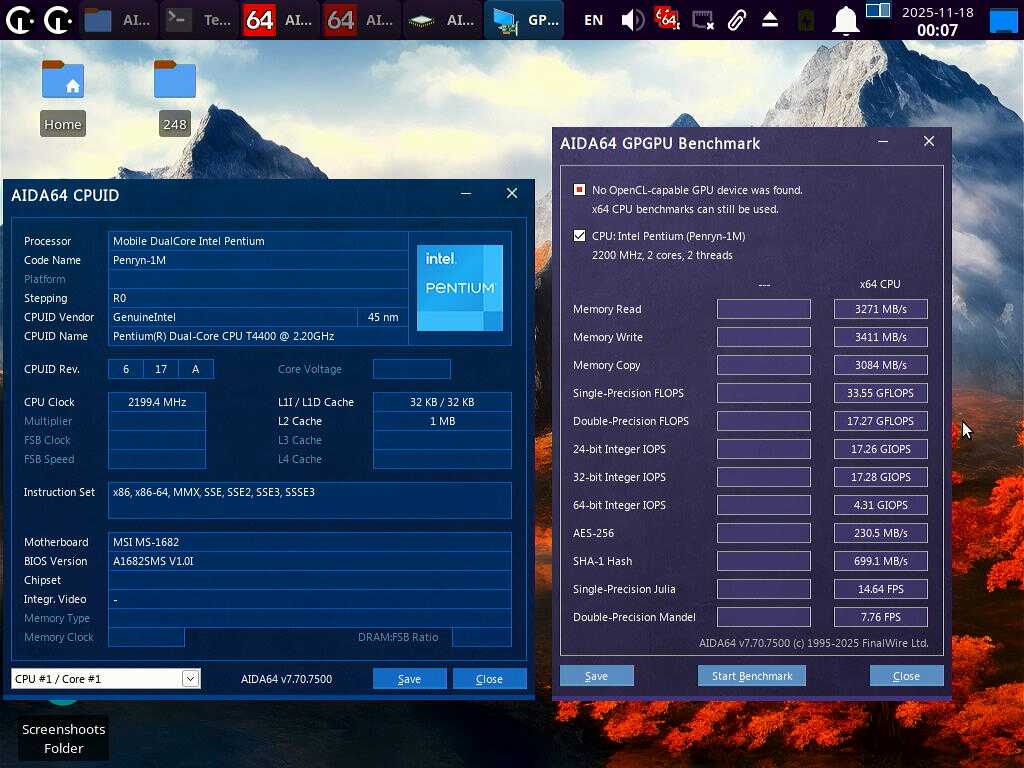Click the blue show desktop icon in panel
1024x768 pixels.
coord(1003,20)
